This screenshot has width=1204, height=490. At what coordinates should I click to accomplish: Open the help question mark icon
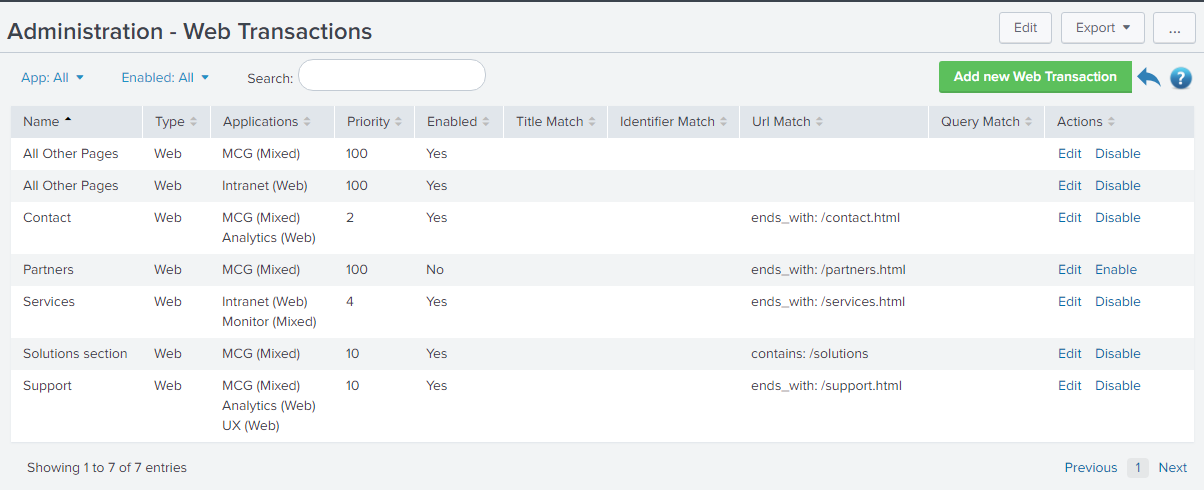(x=1180, y=78)
